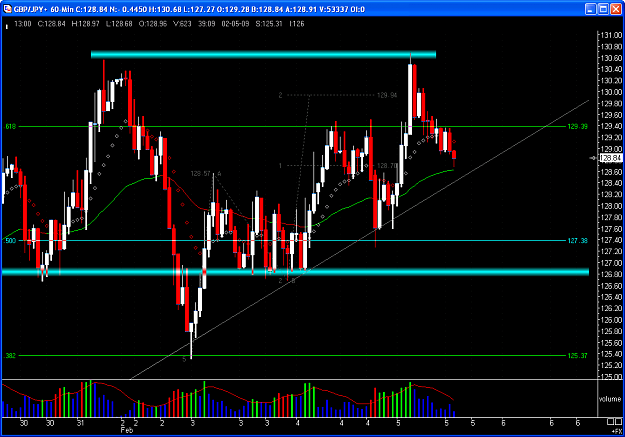This screenshot has width=625, height=437.
Task: Click the 126.00 price scale label
Action: [612, 320]
